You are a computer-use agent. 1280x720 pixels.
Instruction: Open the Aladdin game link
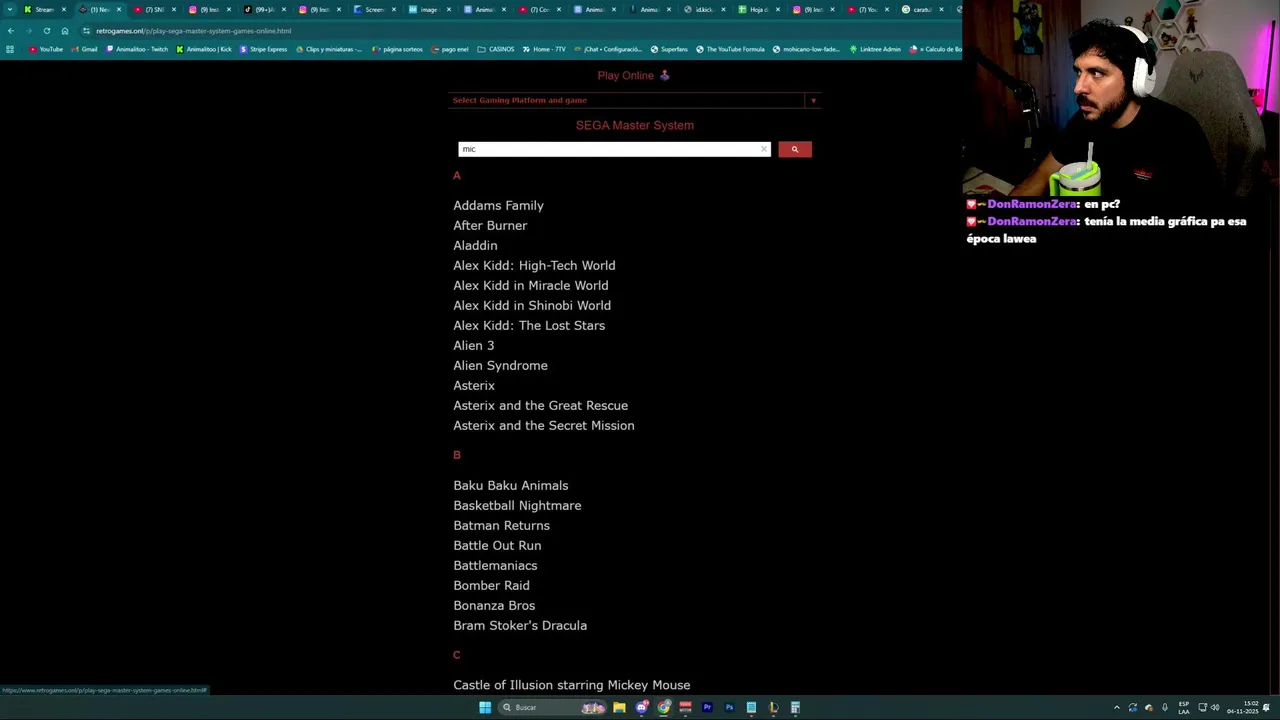tap(475, 245)
